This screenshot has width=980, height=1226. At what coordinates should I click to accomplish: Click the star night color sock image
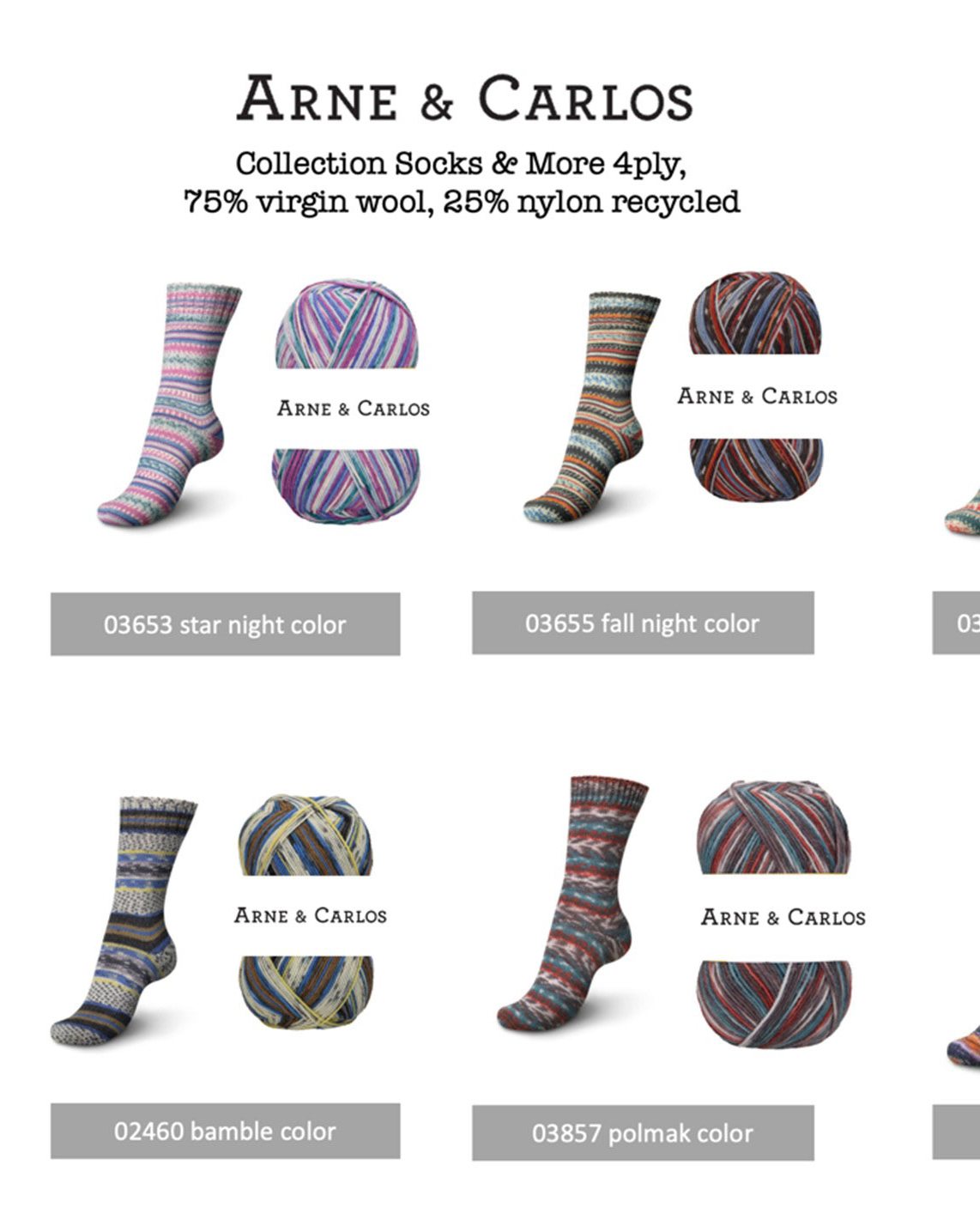(167, 404)
